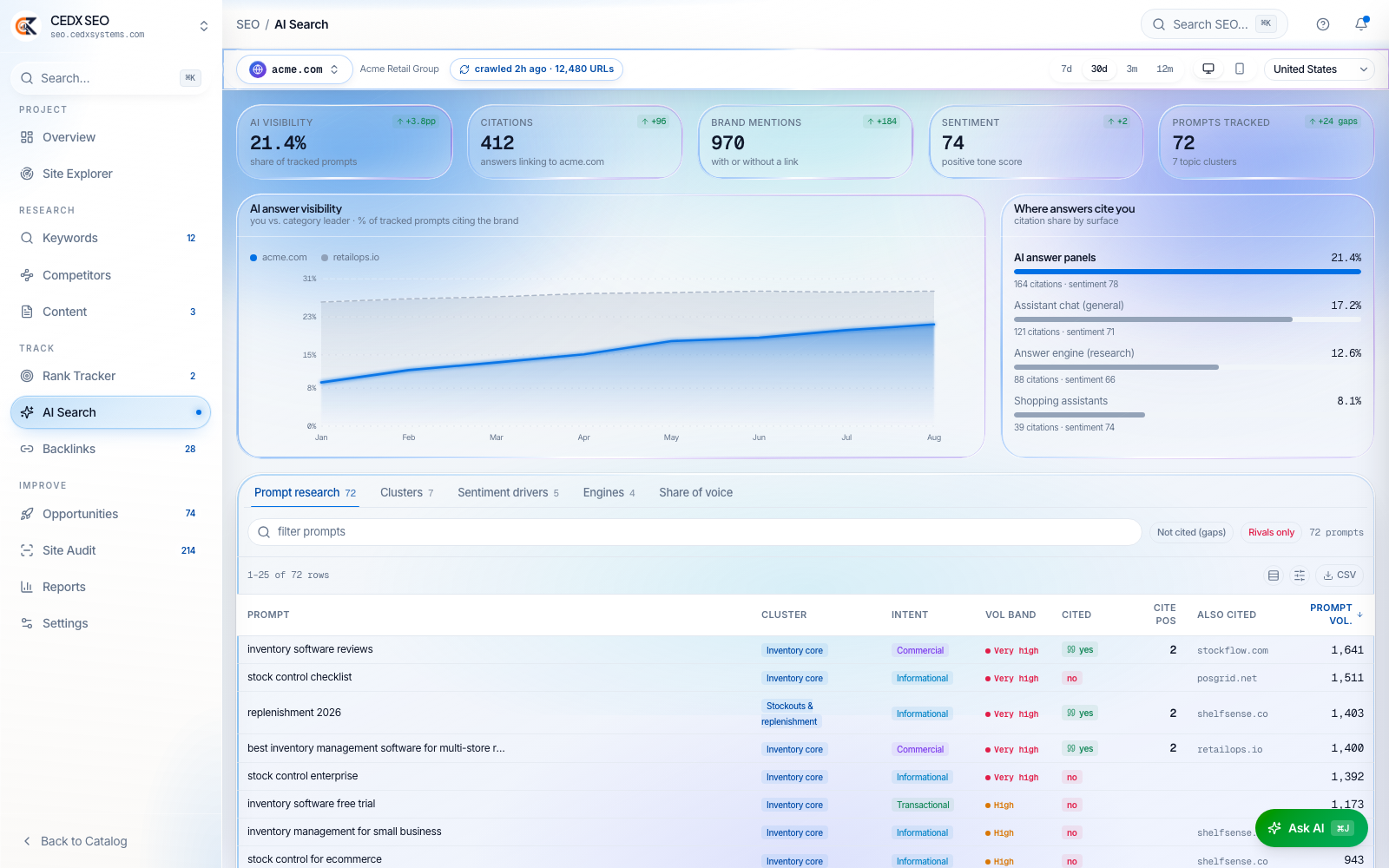Switch to the Clusters tab
1389x868 pixels.
pyautogui.click(x=406, y=492)
